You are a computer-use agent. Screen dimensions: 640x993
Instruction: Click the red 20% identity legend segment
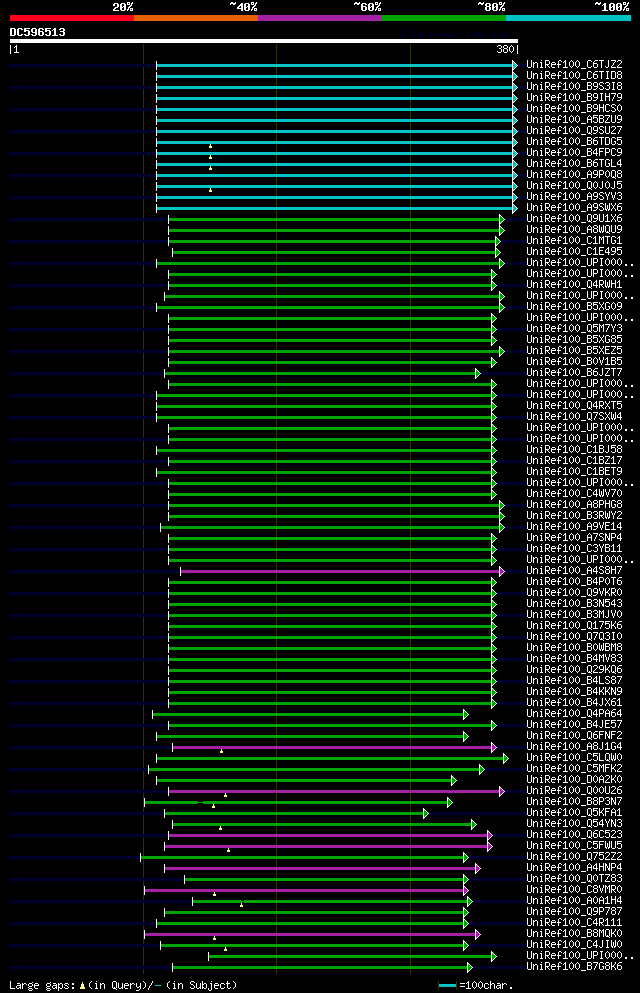(72, 18)
